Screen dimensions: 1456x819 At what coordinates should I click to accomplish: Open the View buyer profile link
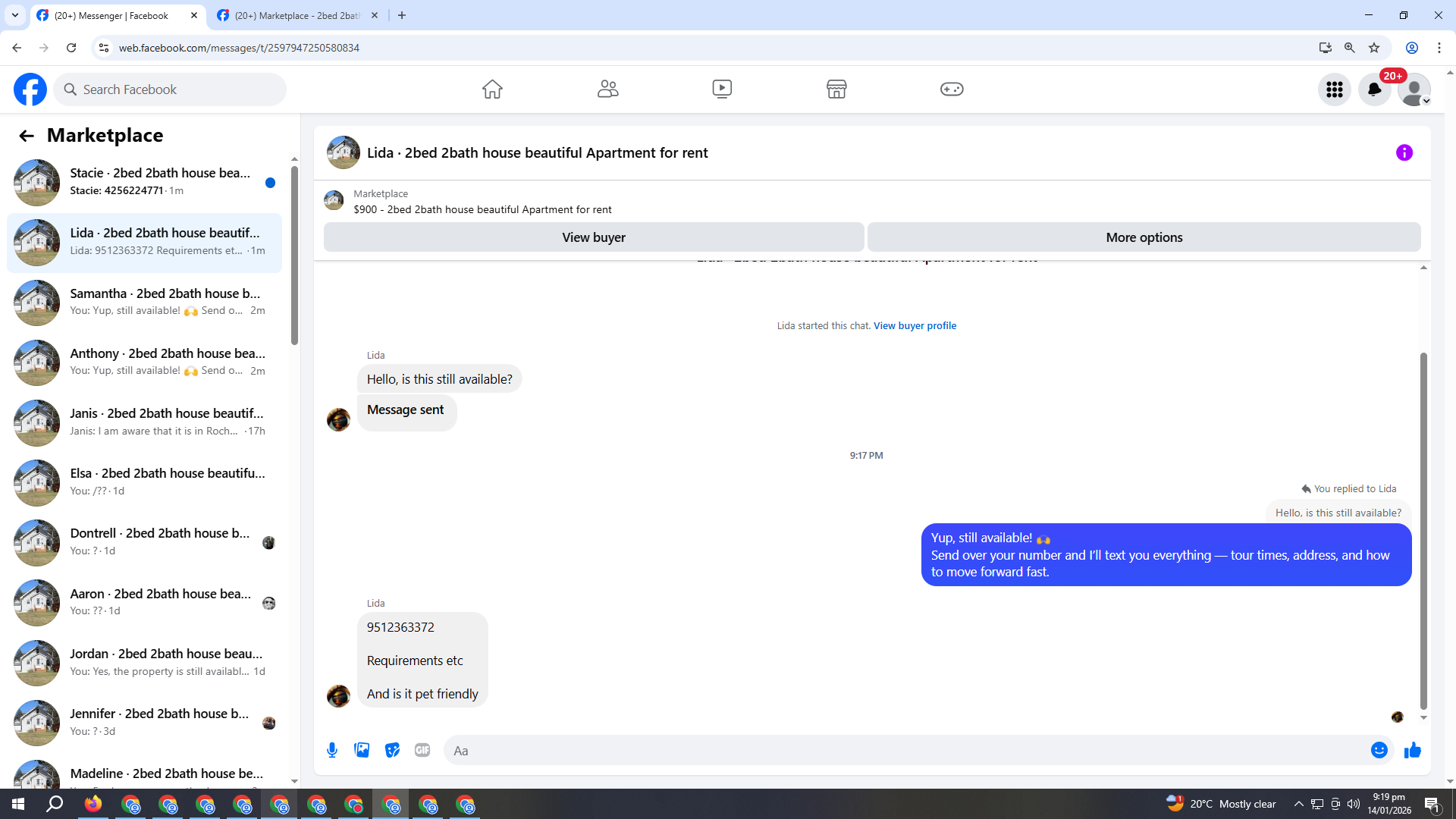[915, 325]
